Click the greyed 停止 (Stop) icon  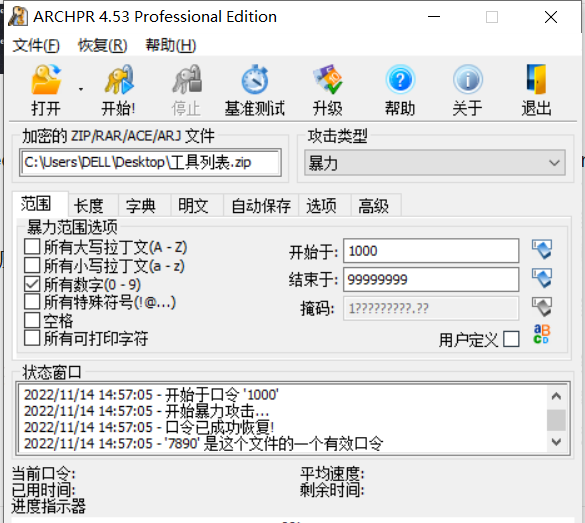point(187,79)
